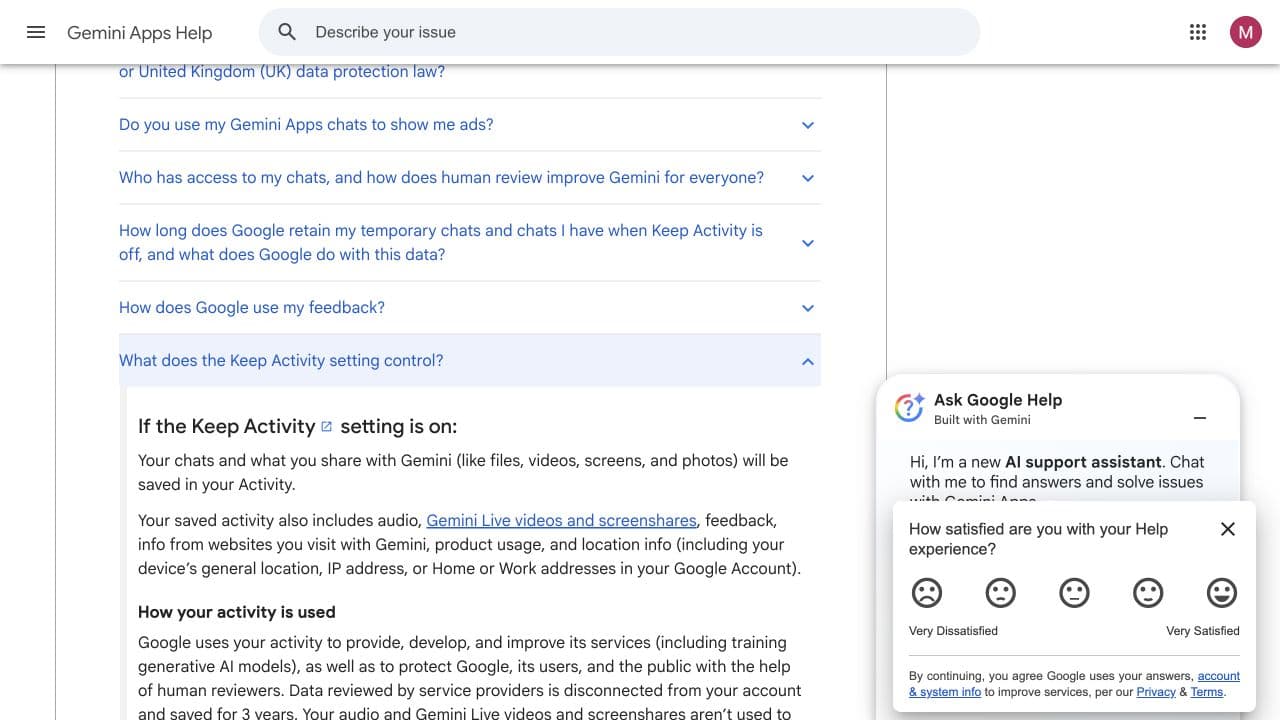The height and width of the screenshot is (720, 1280).
Task: Expand the feedback question chevron
Action: tap(808, 308)
